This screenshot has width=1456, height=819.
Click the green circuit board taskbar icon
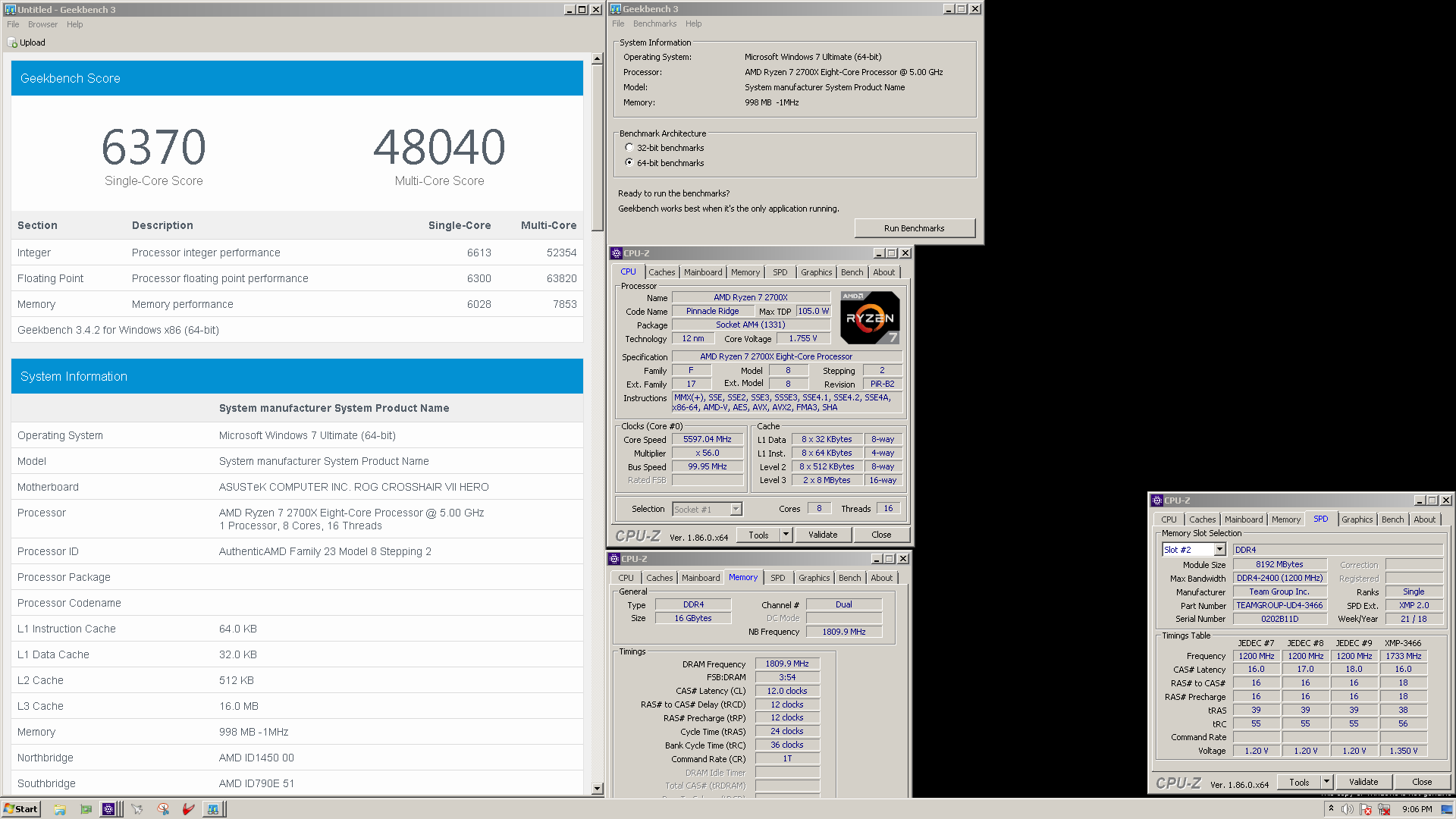click(x=86, y=809)
